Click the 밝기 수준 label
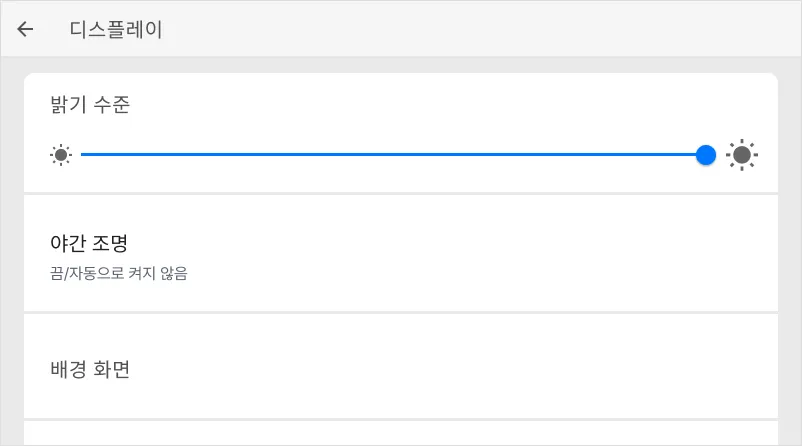The height and width of the screenshot is (446, 802). (x=90, y=105)
